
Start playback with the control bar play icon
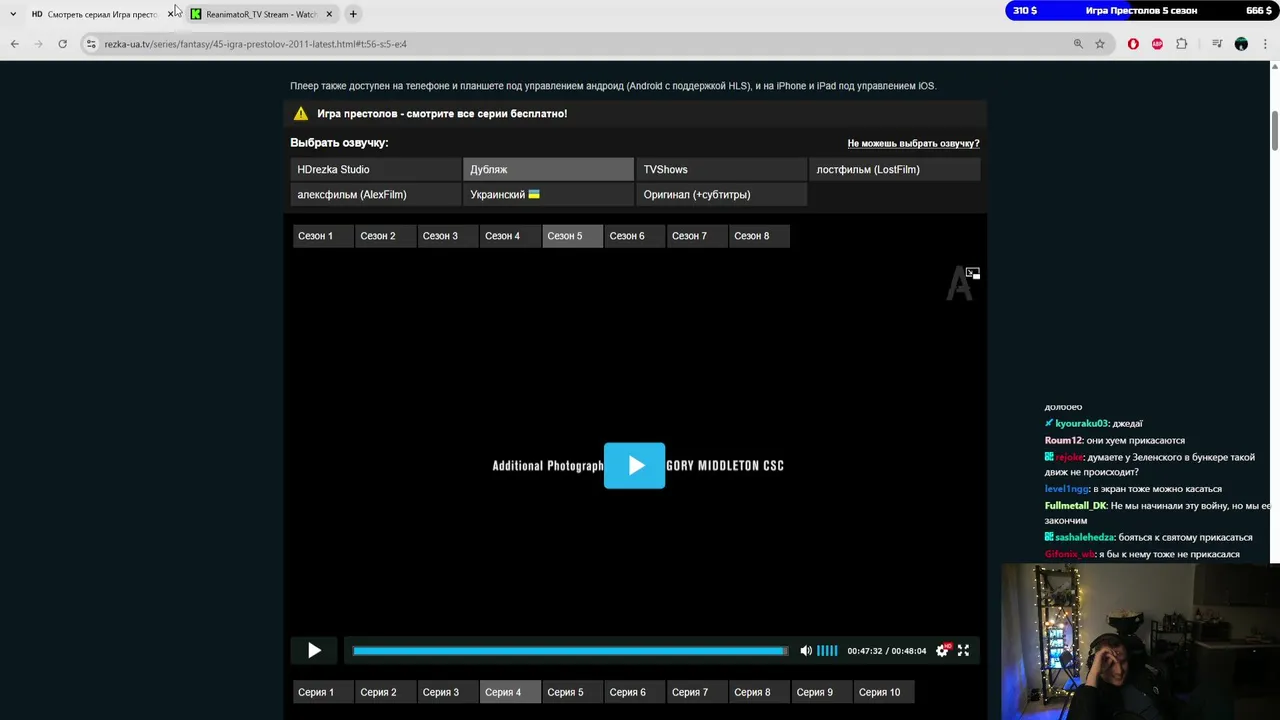click(314, 651)
